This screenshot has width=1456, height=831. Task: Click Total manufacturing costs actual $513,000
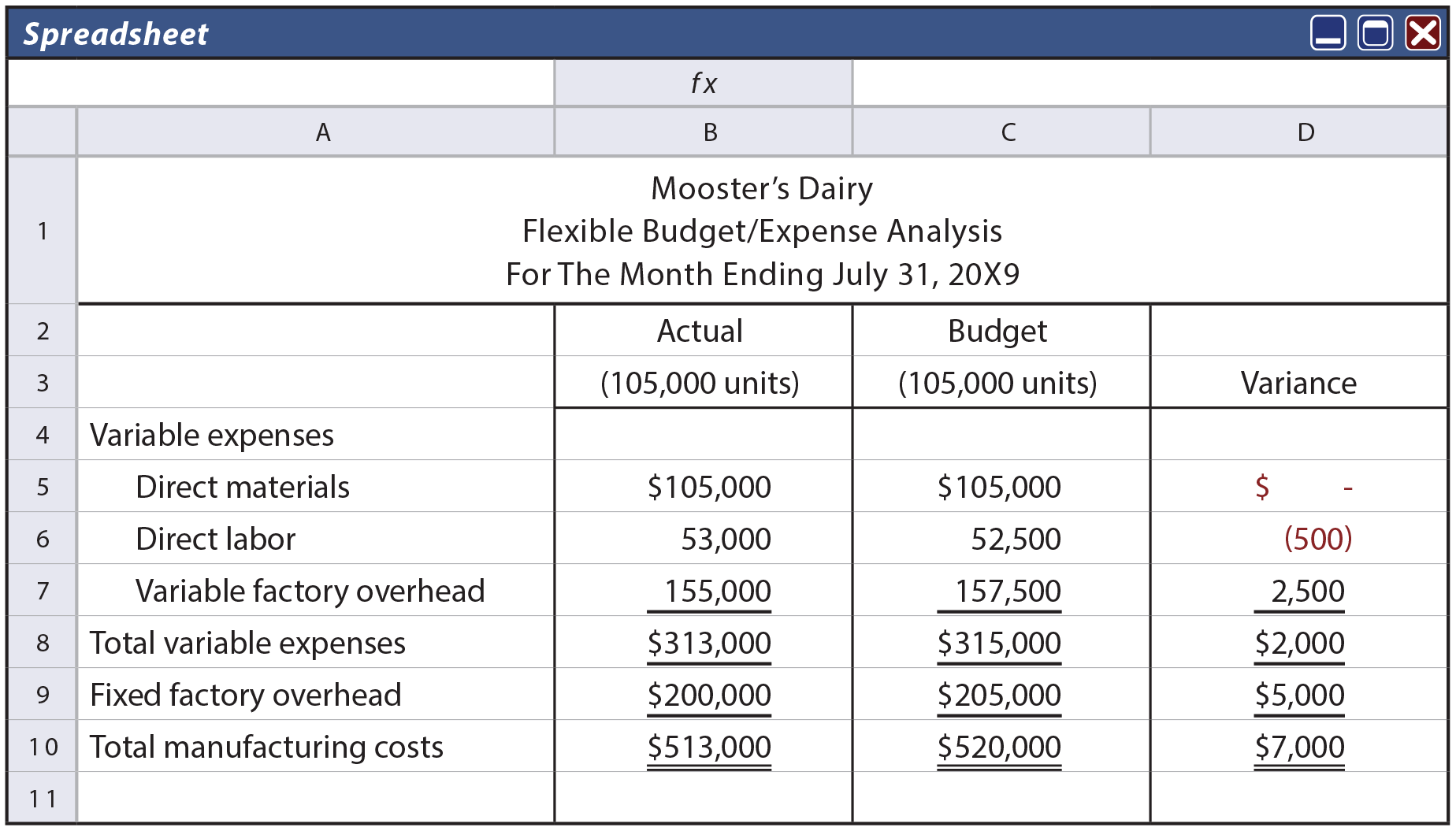[x=709, y=747]
